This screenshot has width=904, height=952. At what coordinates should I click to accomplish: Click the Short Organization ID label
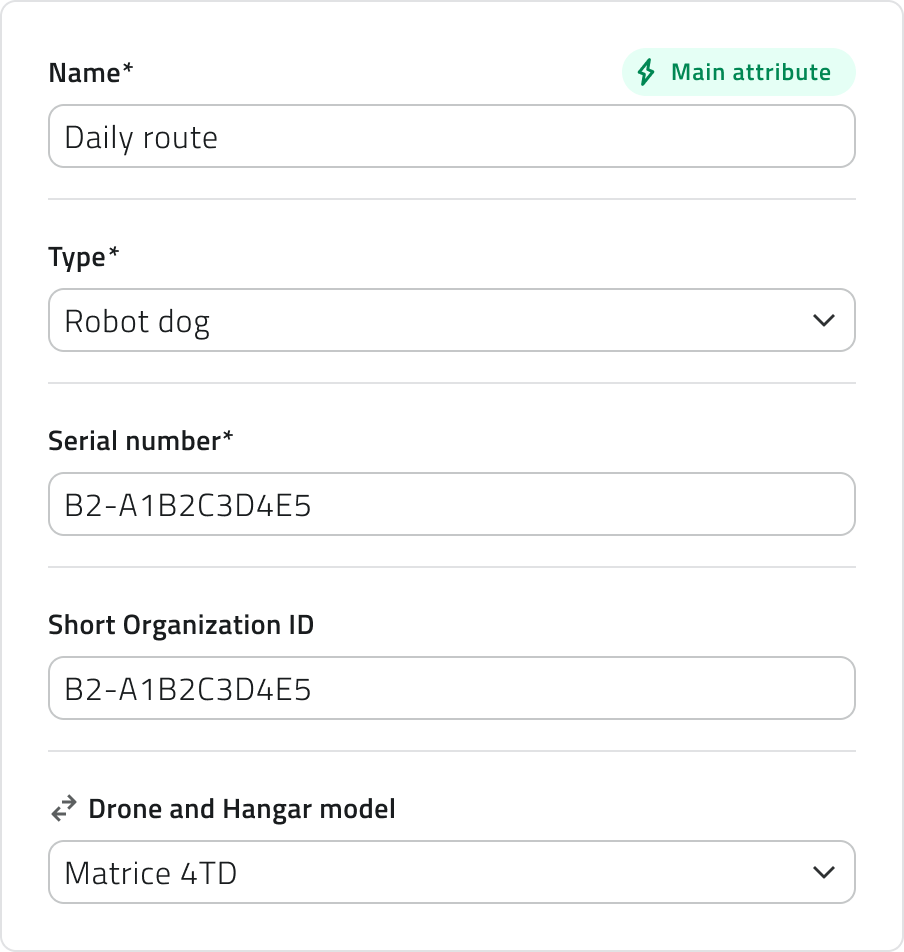181,625
